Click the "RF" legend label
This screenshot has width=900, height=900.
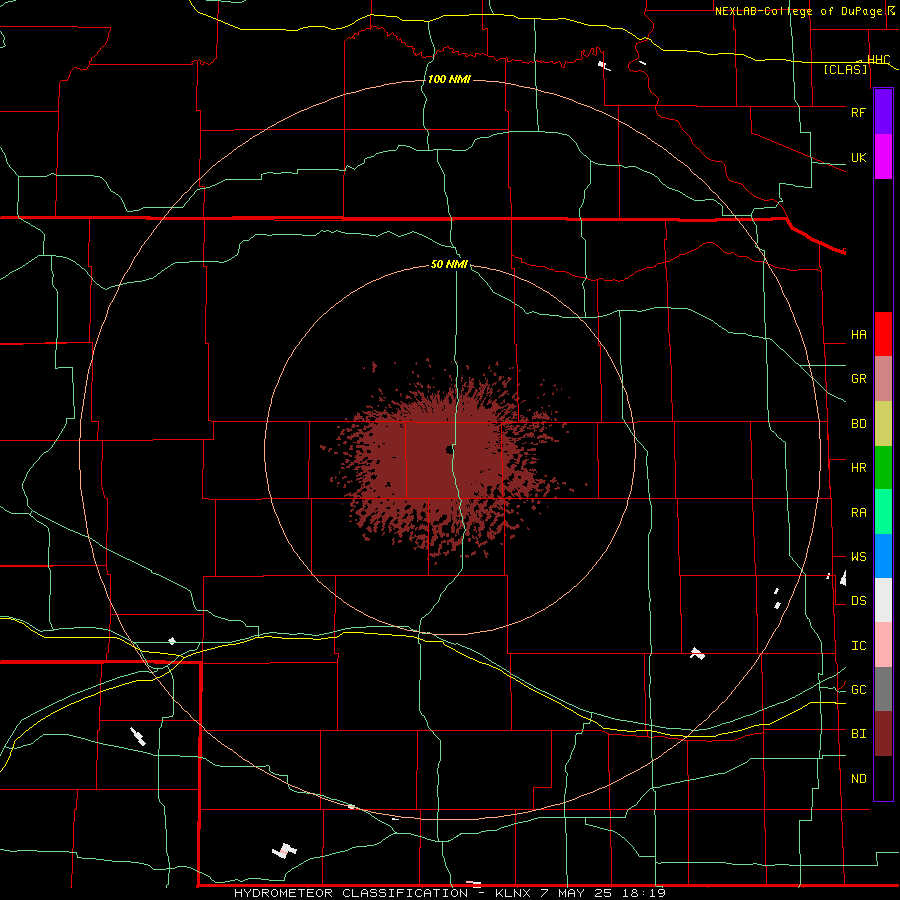[x=858, y=113]
